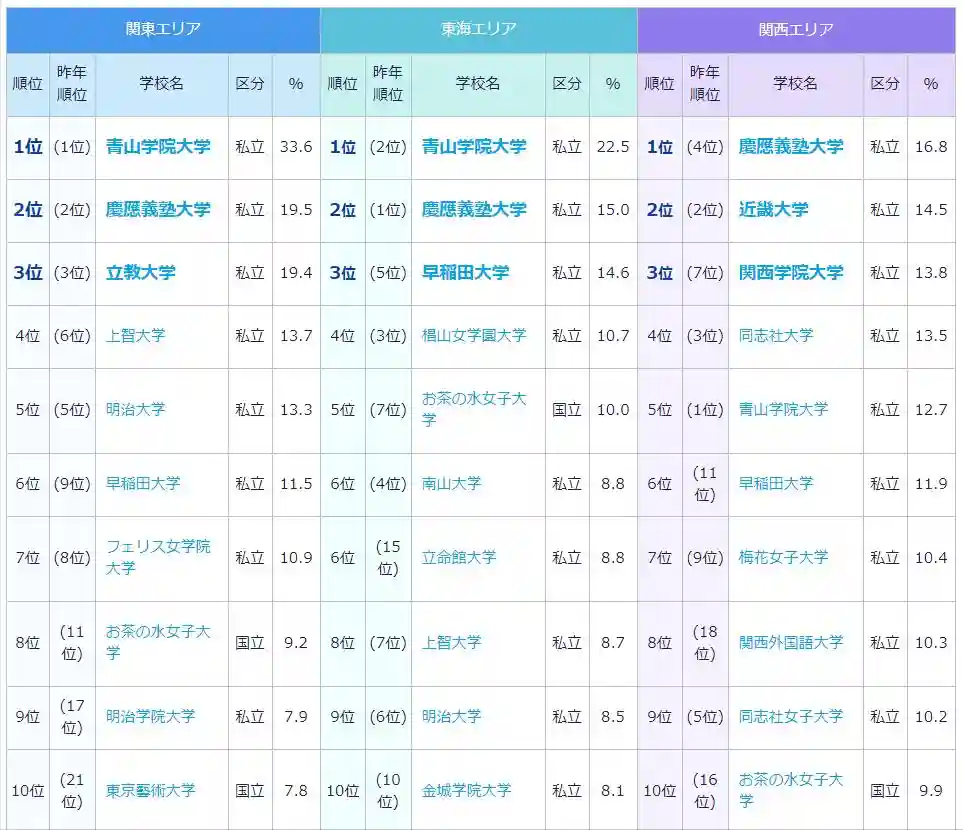Viewport: 963px width, 830px height.
Task: Open the 立命館大学 link
Action: [x=459, y=558]
